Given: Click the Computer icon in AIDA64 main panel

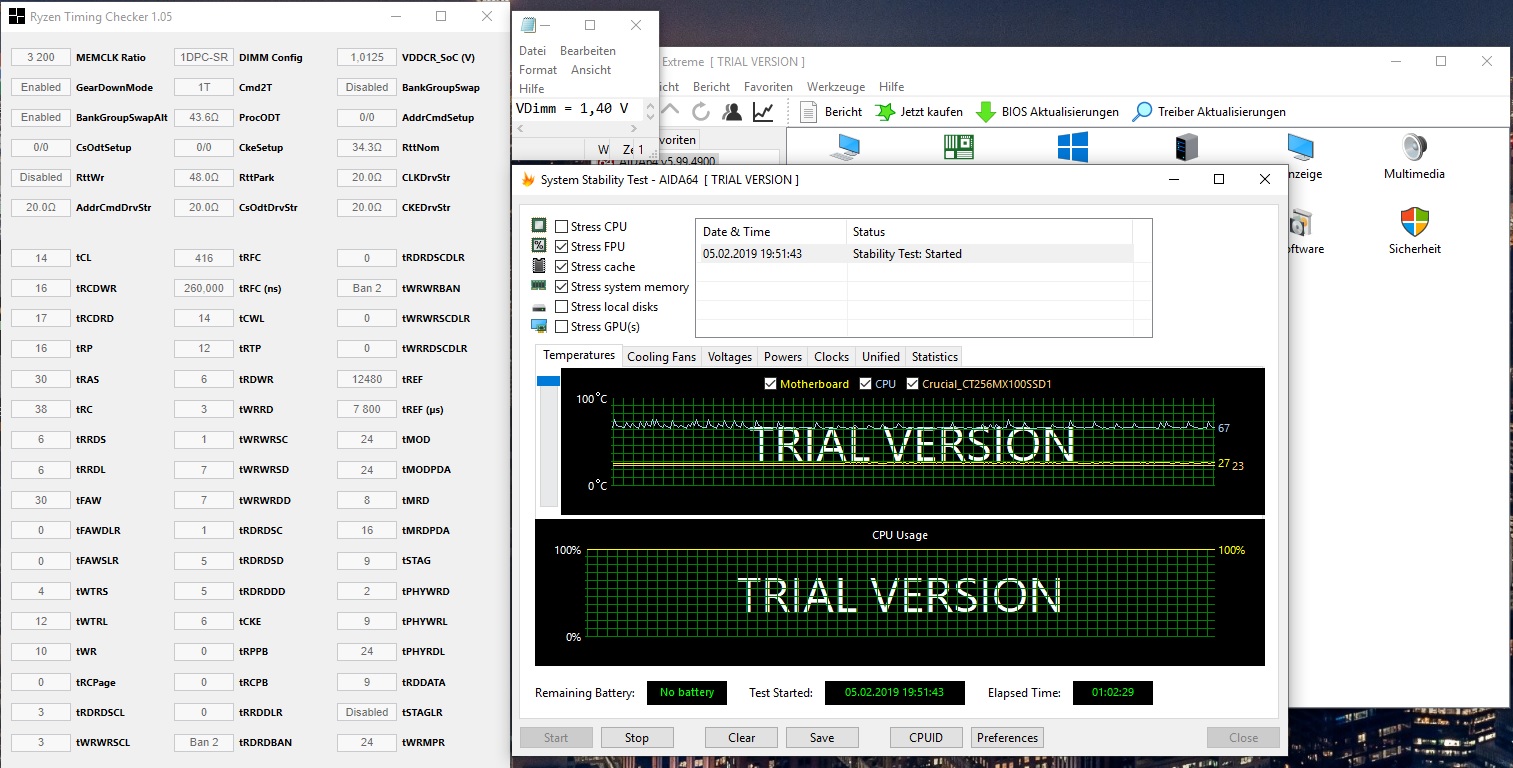Looking at the screenshot, I should pyautogui.click(x=846, y=147).
